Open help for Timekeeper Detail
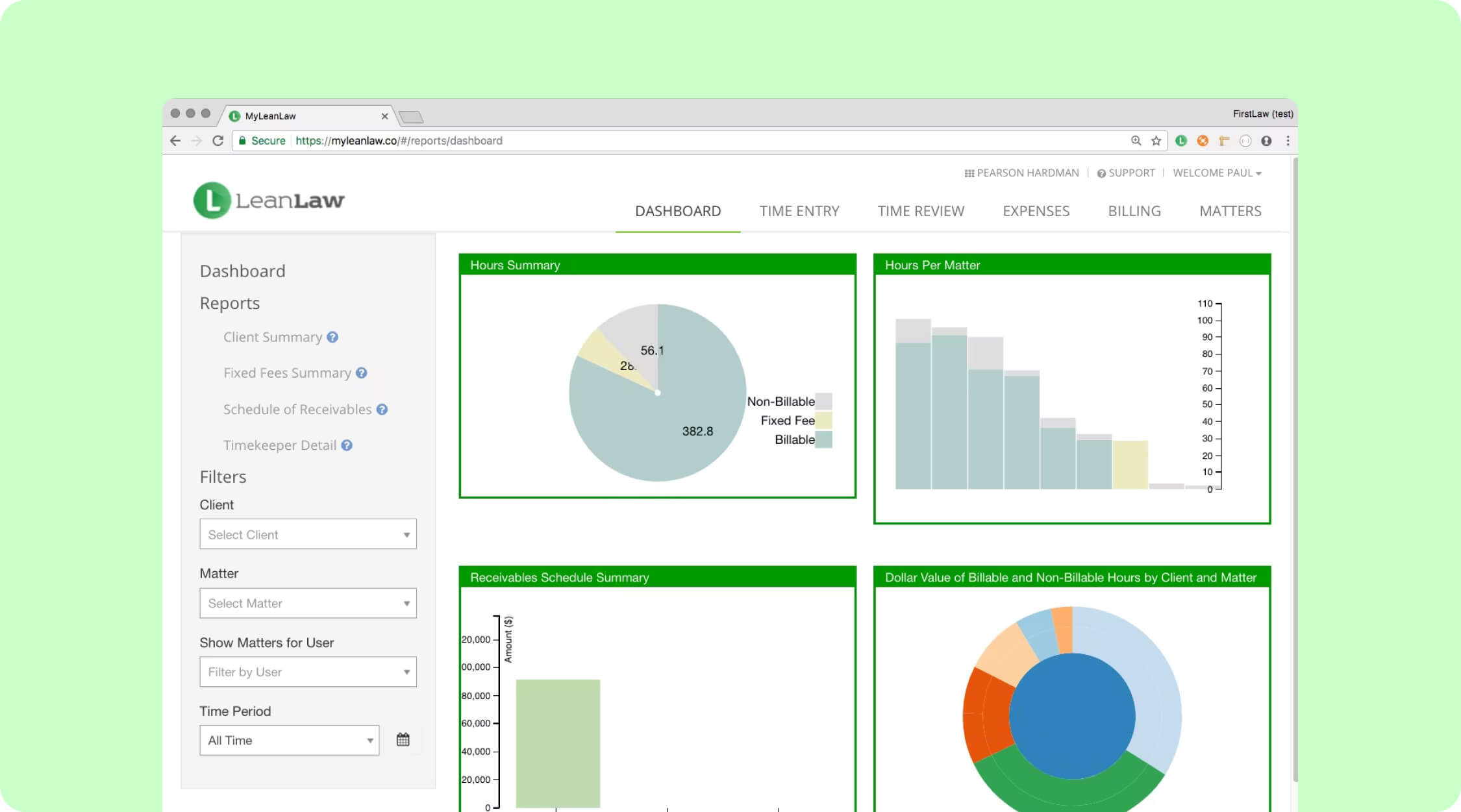Viewport: 1461px width, 812px height. (347, 445)
